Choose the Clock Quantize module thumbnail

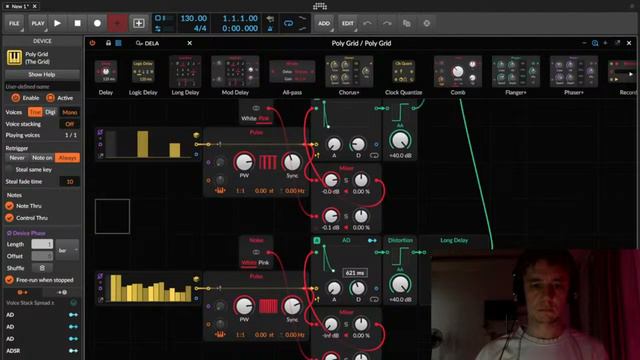pos(403,72)
